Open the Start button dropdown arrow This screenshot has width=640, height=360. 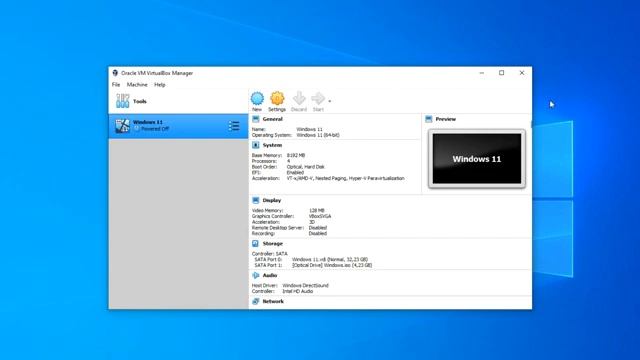(x=329, y=101)
